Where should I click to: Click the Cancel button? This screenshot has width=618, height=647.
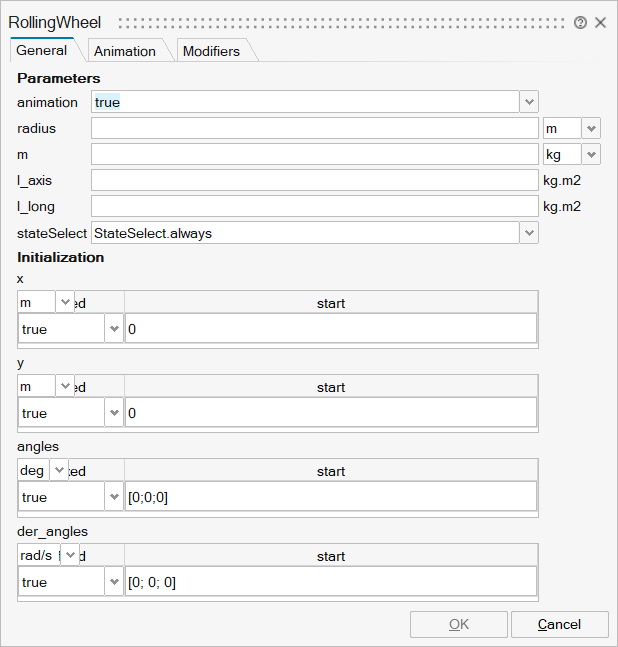[559, 624]
